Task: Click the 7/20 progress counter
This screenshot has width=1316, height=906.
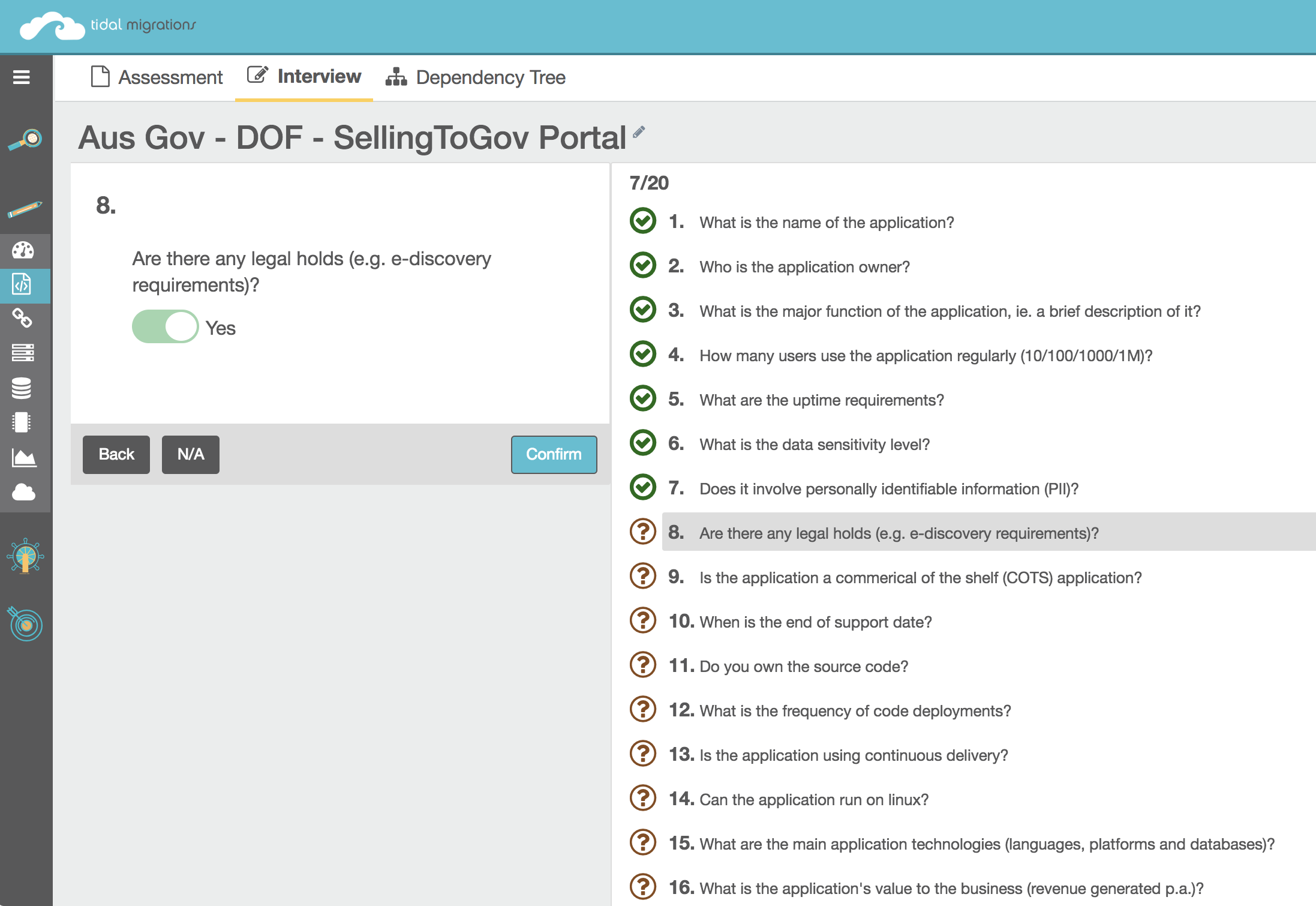Action: [x=649, y=183]
